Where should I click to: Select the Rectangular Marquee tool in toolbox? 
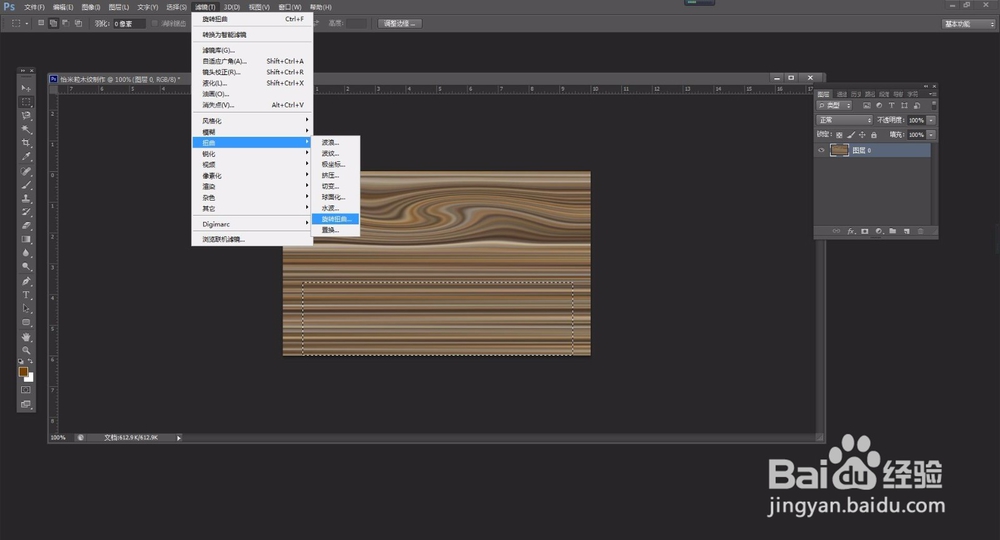pyautogui.click(x=26, y=102)
